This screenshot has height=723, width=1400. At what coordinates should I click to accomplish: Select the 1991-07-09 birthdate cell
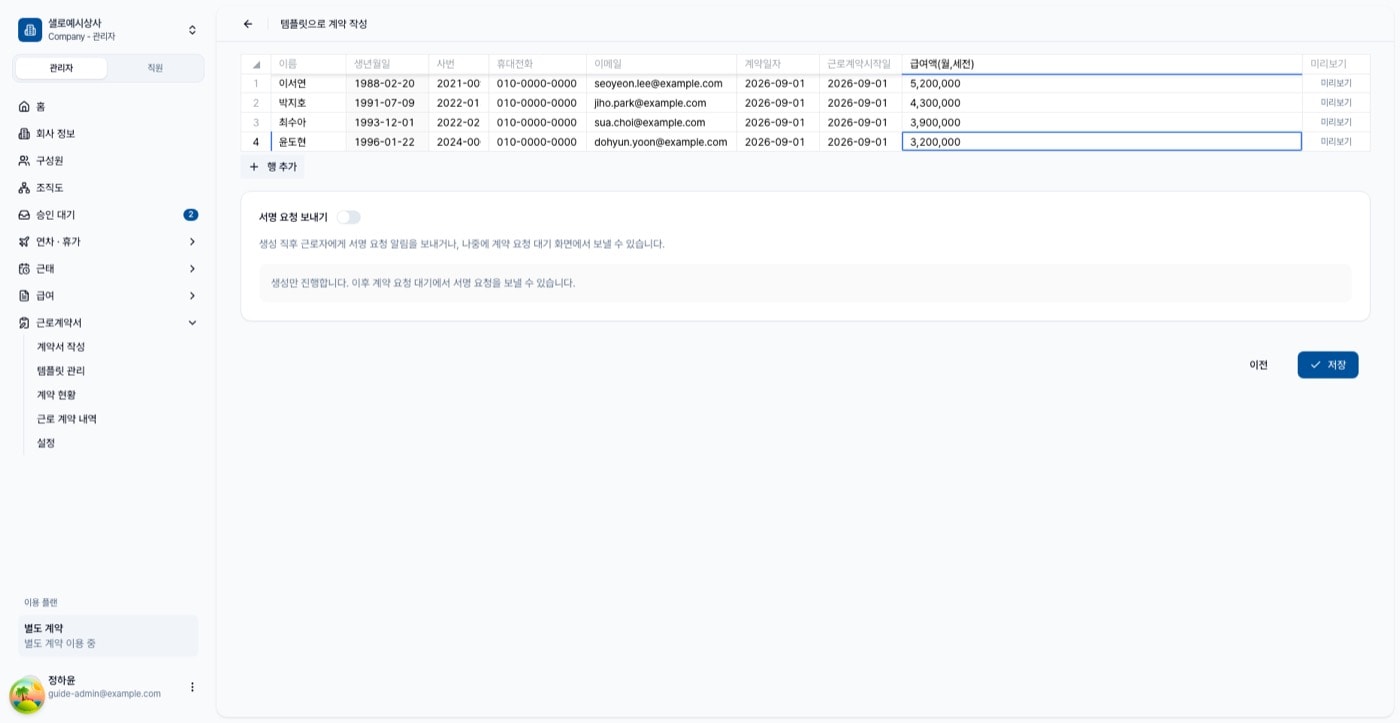[x=387, y=103]
